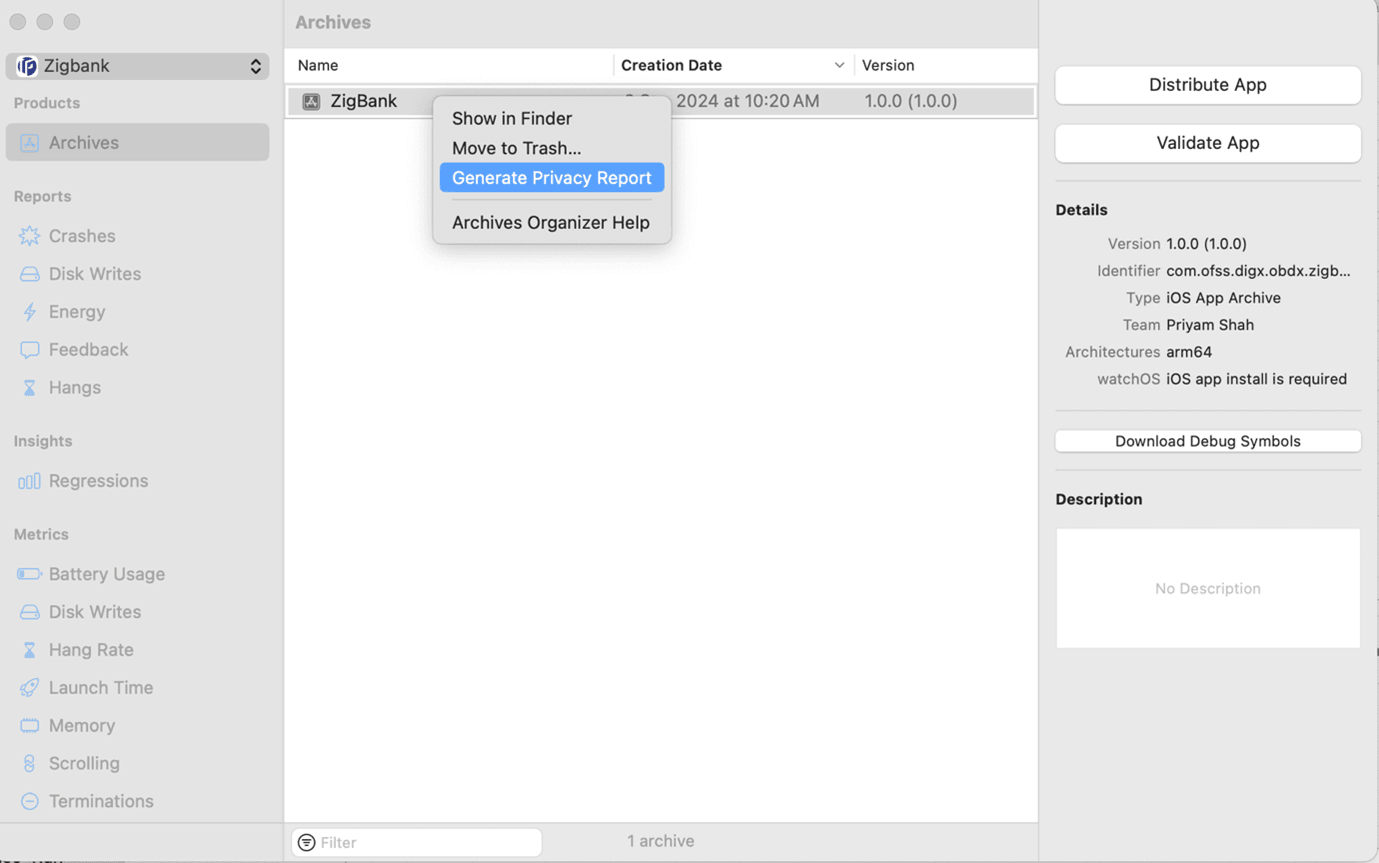This screenshot has height=863, width=1379.
Task: Open the Energy report
Action: coord(77,312)
